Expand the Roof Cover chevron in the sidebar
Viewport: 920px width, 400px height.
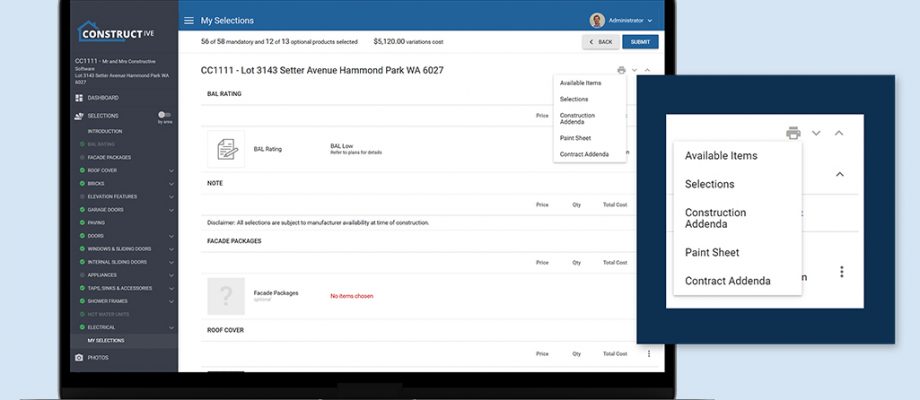[x=171, y=171]
